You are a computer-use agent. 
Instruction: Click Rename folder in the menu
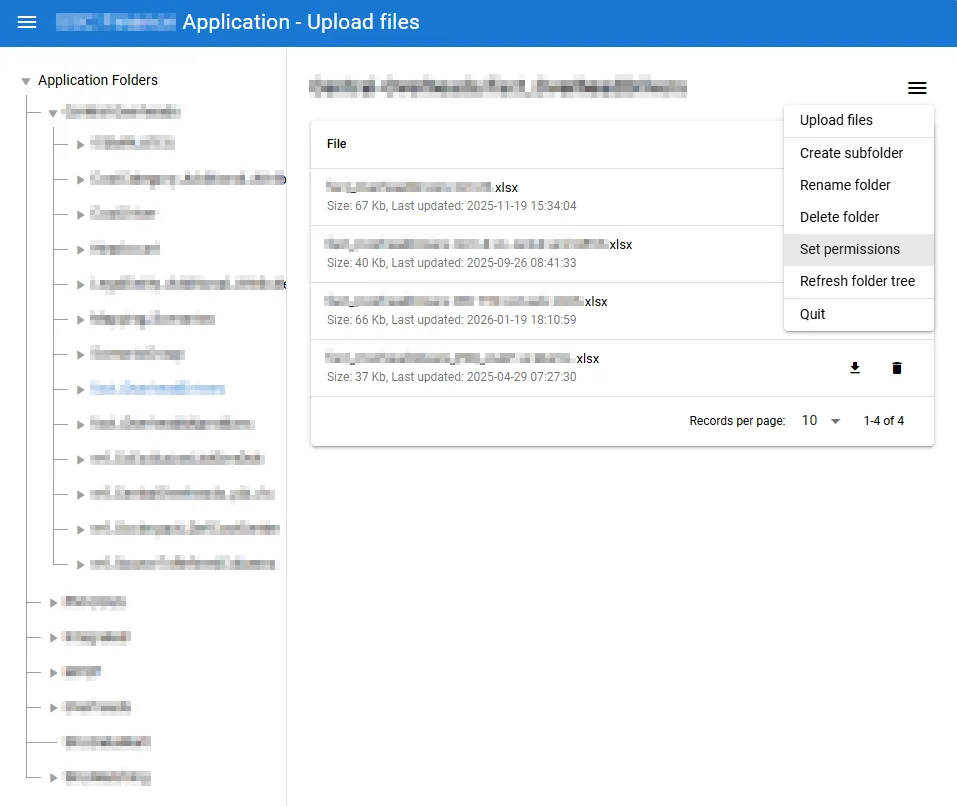point(845,185)
